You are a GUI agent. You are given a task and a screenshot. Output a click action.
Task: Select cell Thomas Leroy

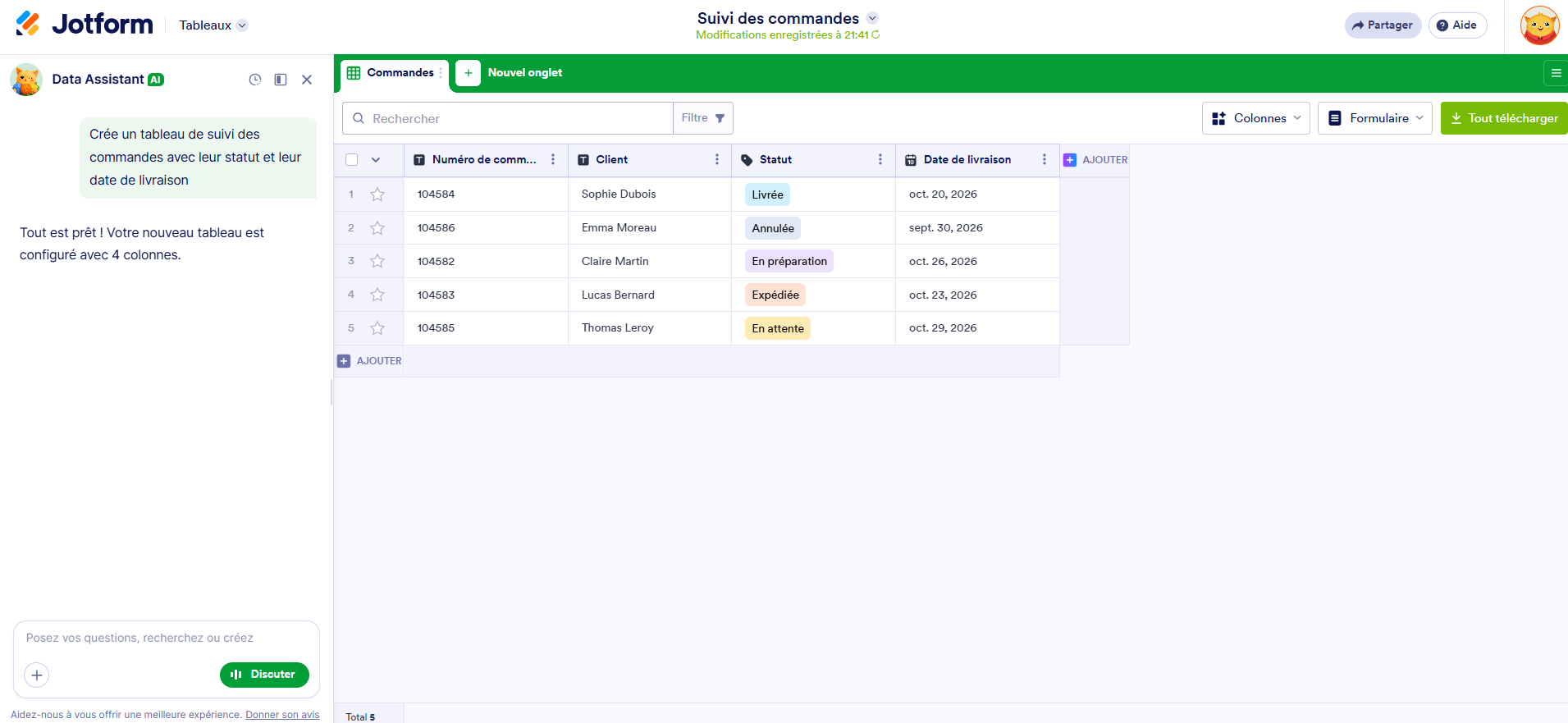click(x=650, y=328)
